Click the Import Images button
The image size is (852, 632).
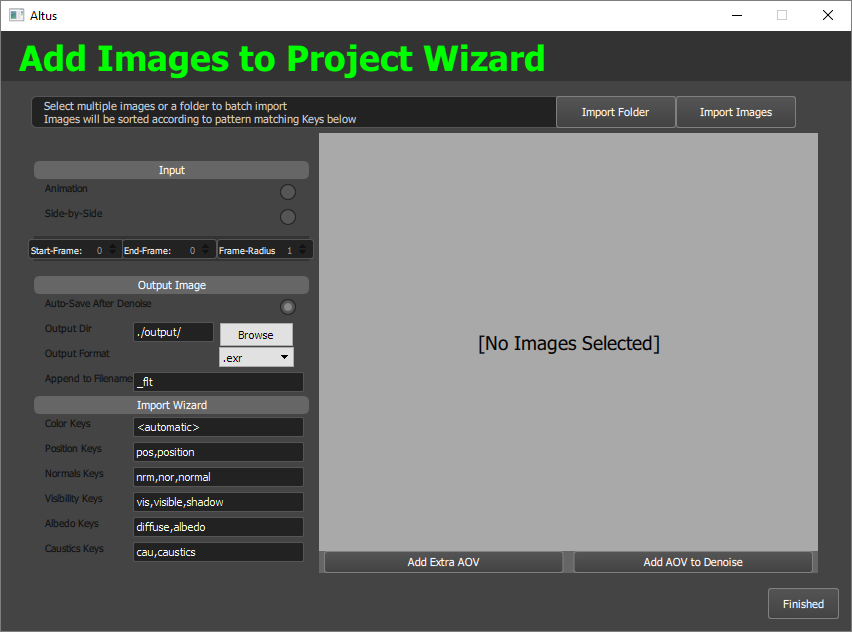pyautogui.click(x=736, y=112)
